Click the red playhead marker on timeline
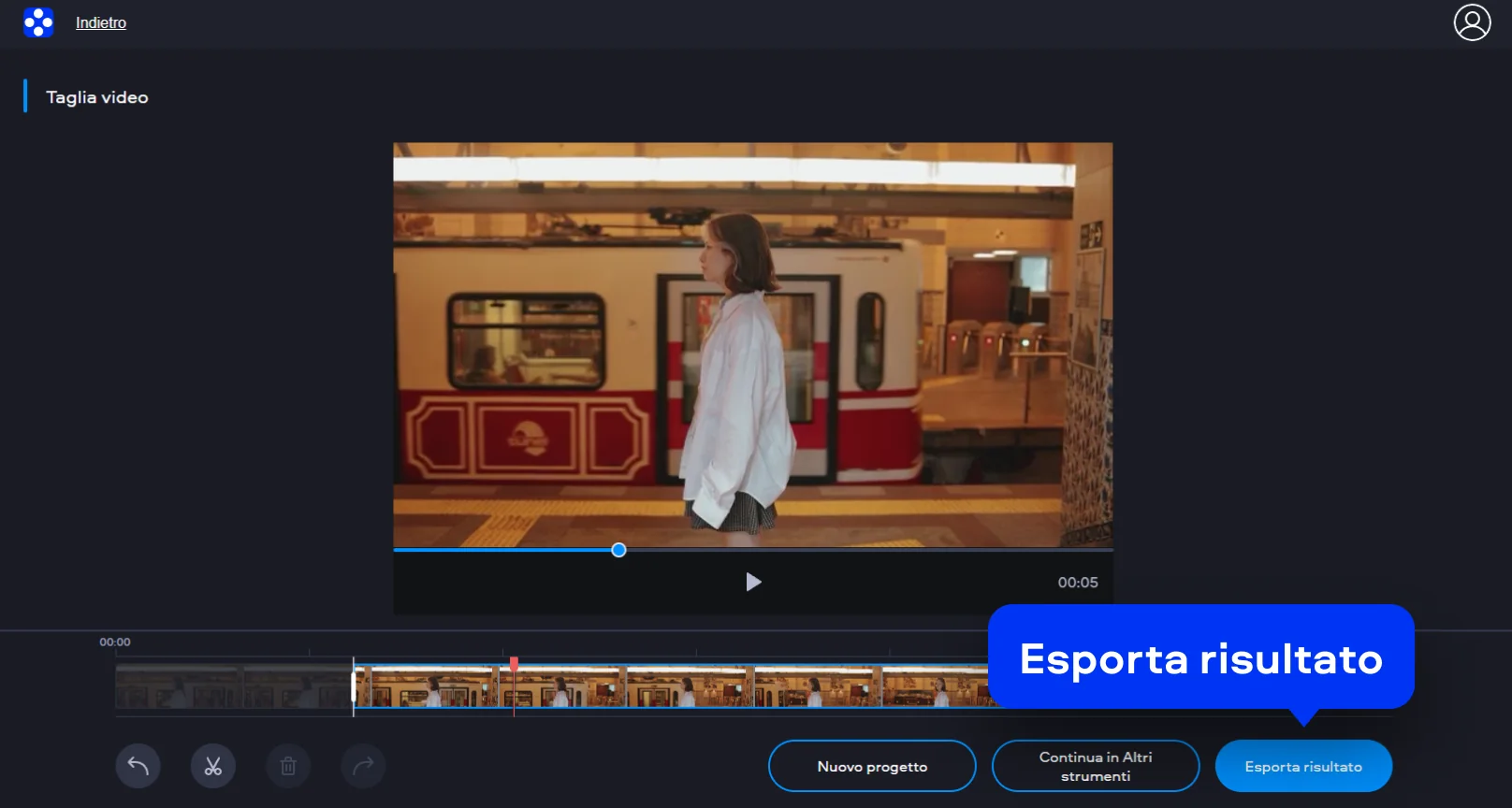 coord(514,663)
